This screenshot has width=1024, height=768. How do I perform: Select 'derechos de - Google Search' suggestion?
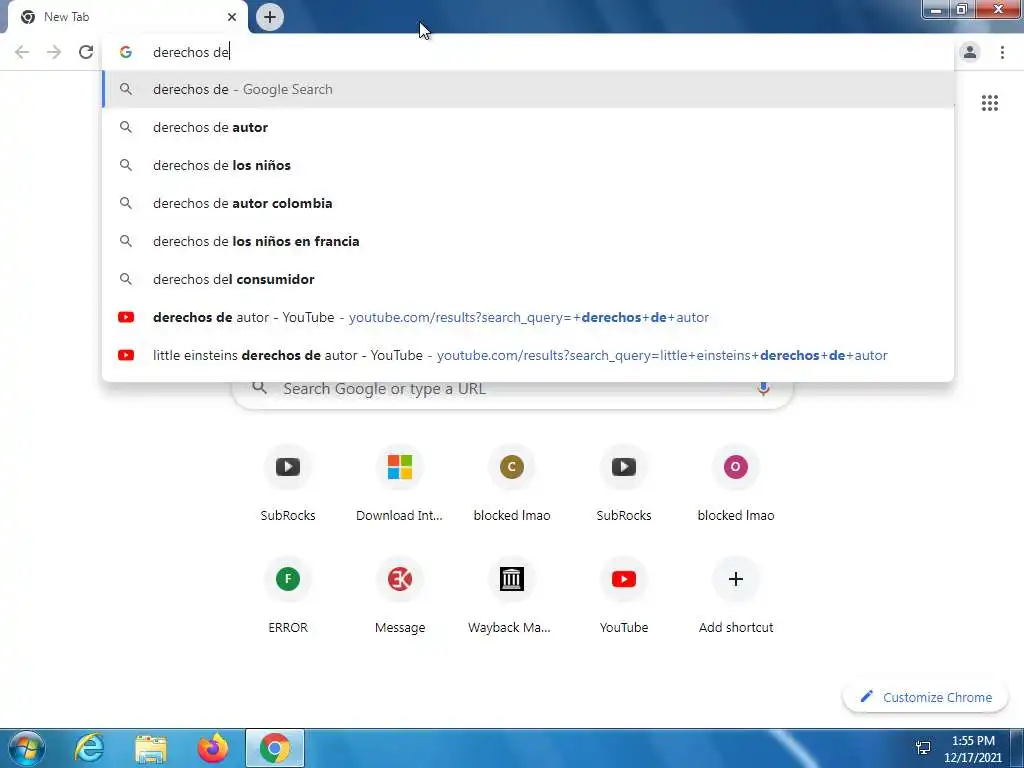click(528, 89)
